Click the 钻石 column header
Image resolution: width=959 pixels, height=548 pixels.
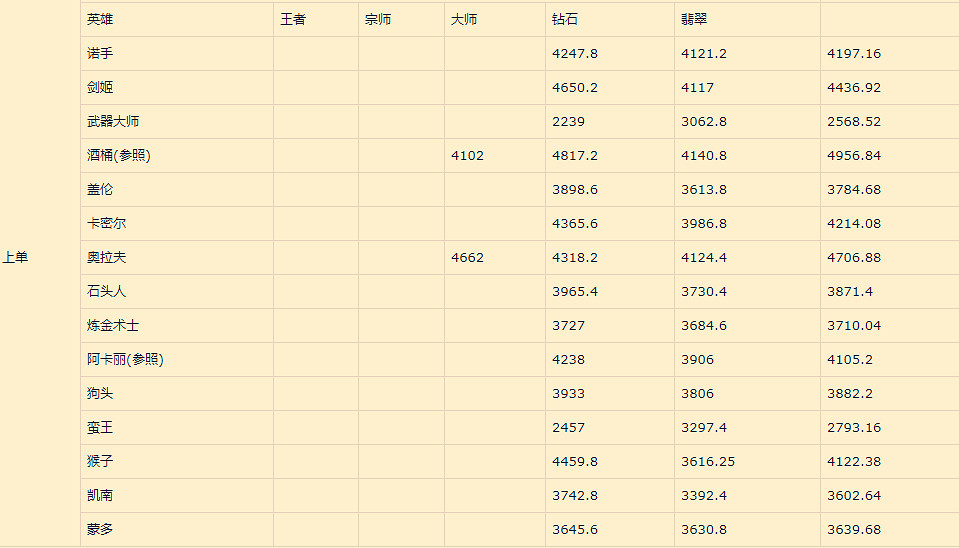[x=565, y=20]
